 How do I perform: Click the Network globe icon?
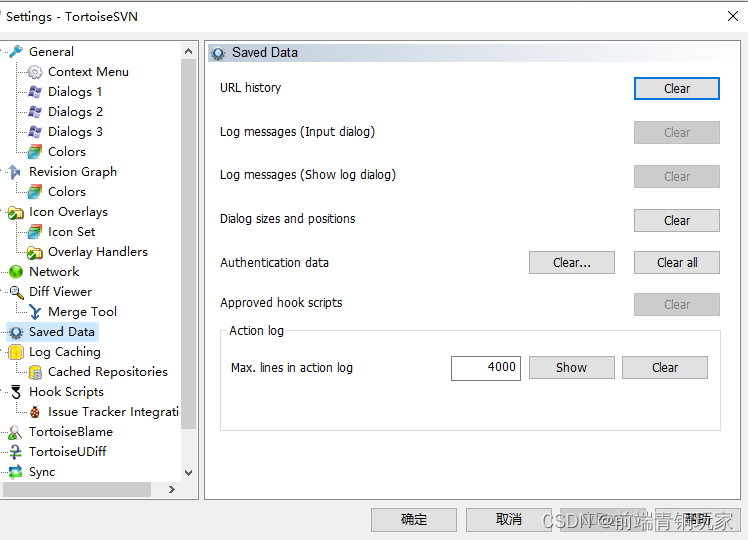pos(16,272)
